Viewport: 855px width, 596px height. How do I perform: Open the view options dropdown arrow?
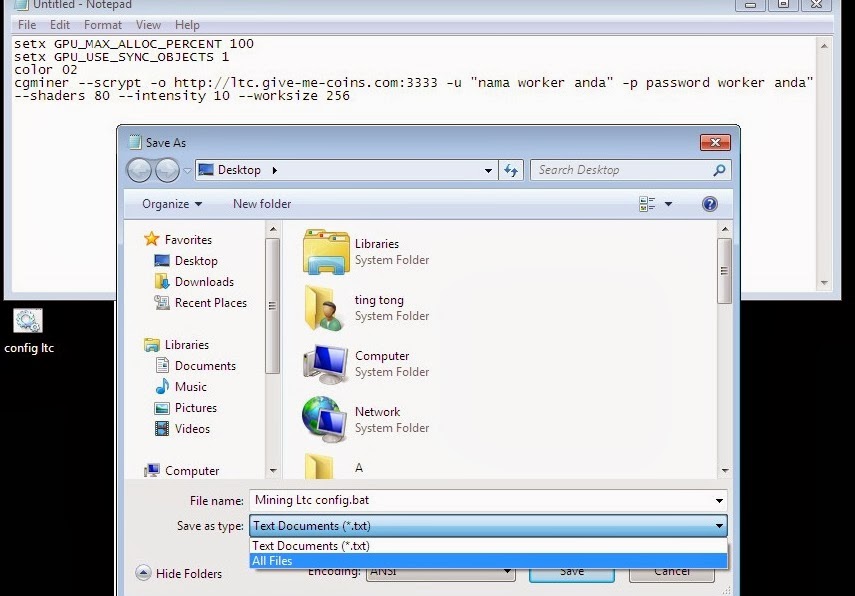coord(668,204)
